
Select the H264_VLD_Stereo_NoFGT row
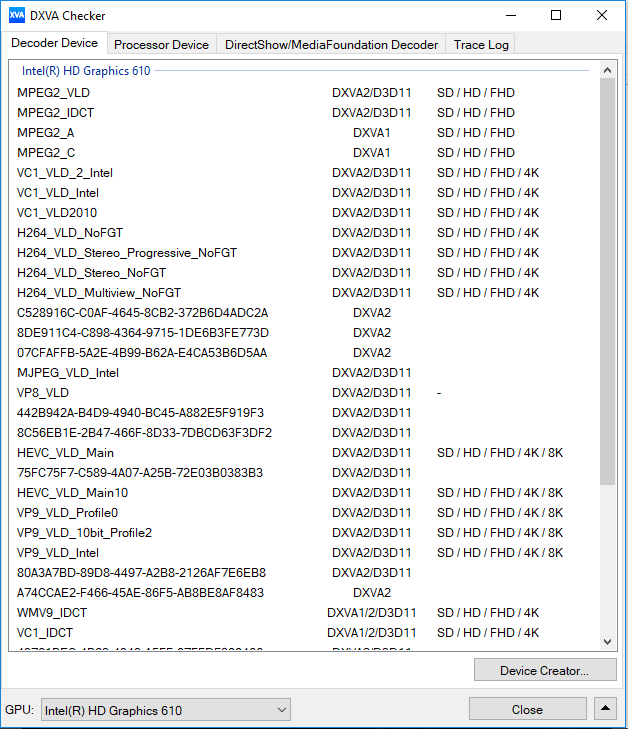point(303,273)
